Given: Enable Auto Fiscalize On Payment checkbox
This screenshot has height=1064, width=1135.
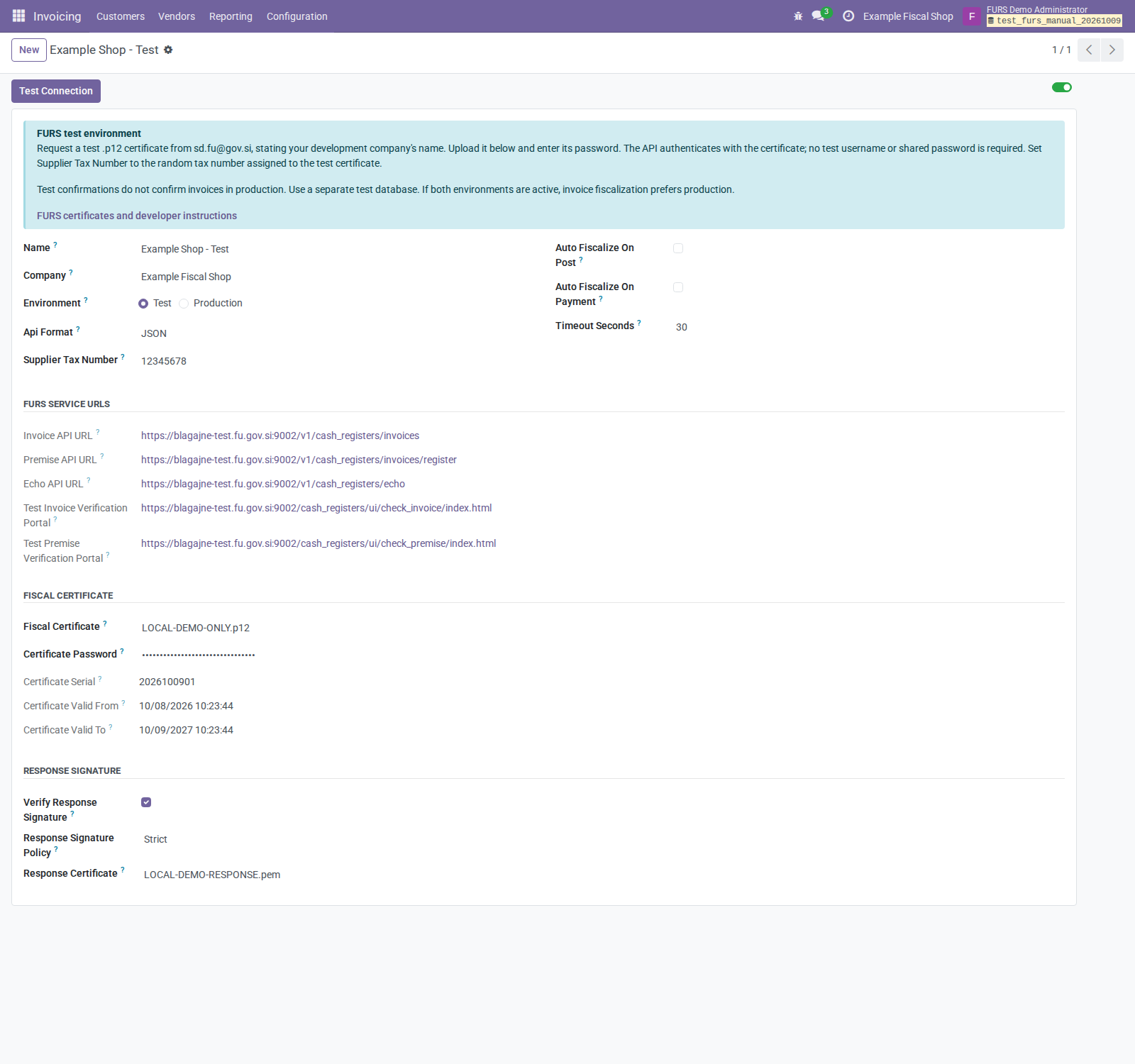Looking at the screenshot, I should (x=678, y=287).
